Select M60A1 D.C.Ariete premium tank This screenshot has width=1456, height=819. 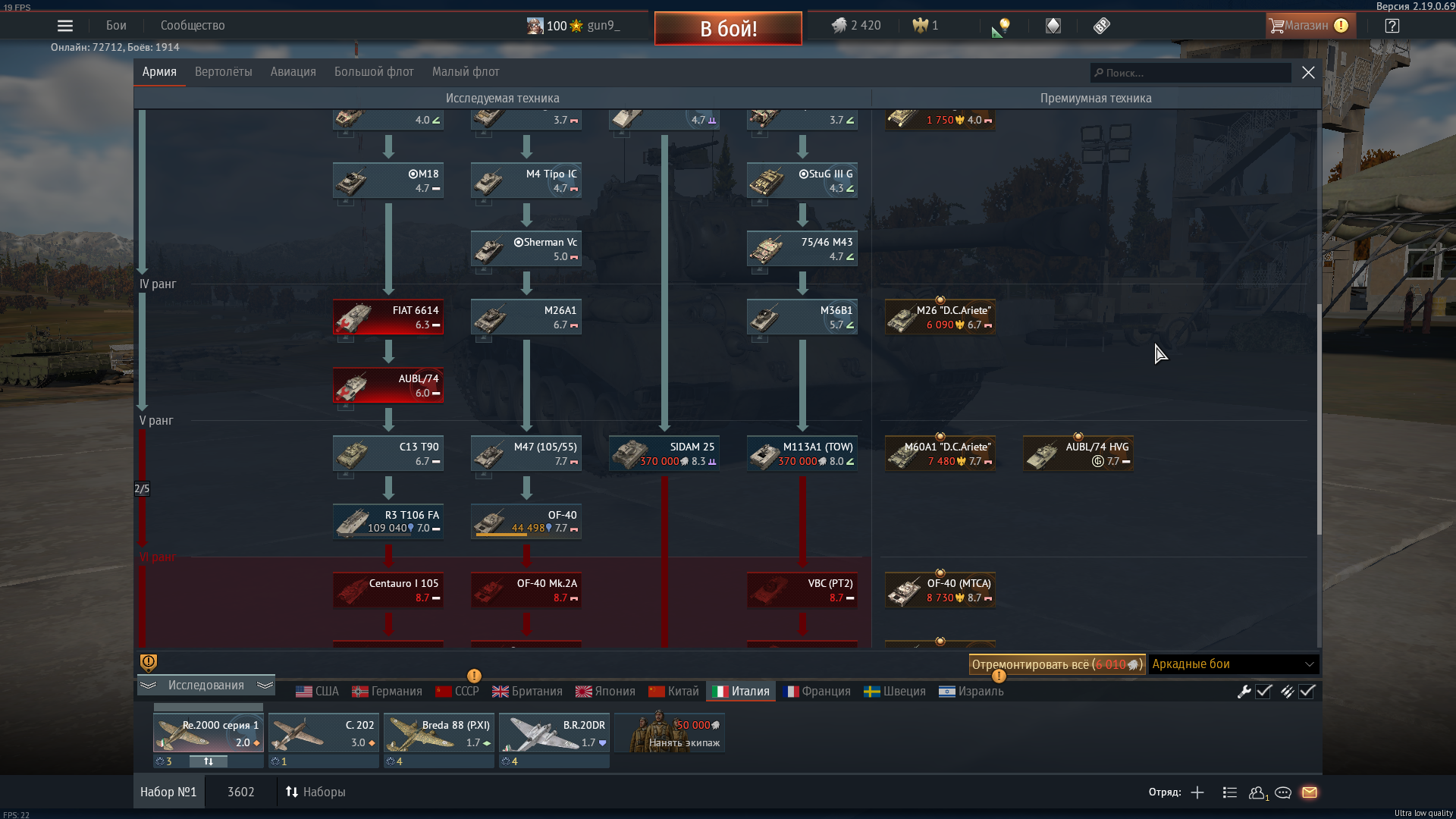(x=940, y=453)
